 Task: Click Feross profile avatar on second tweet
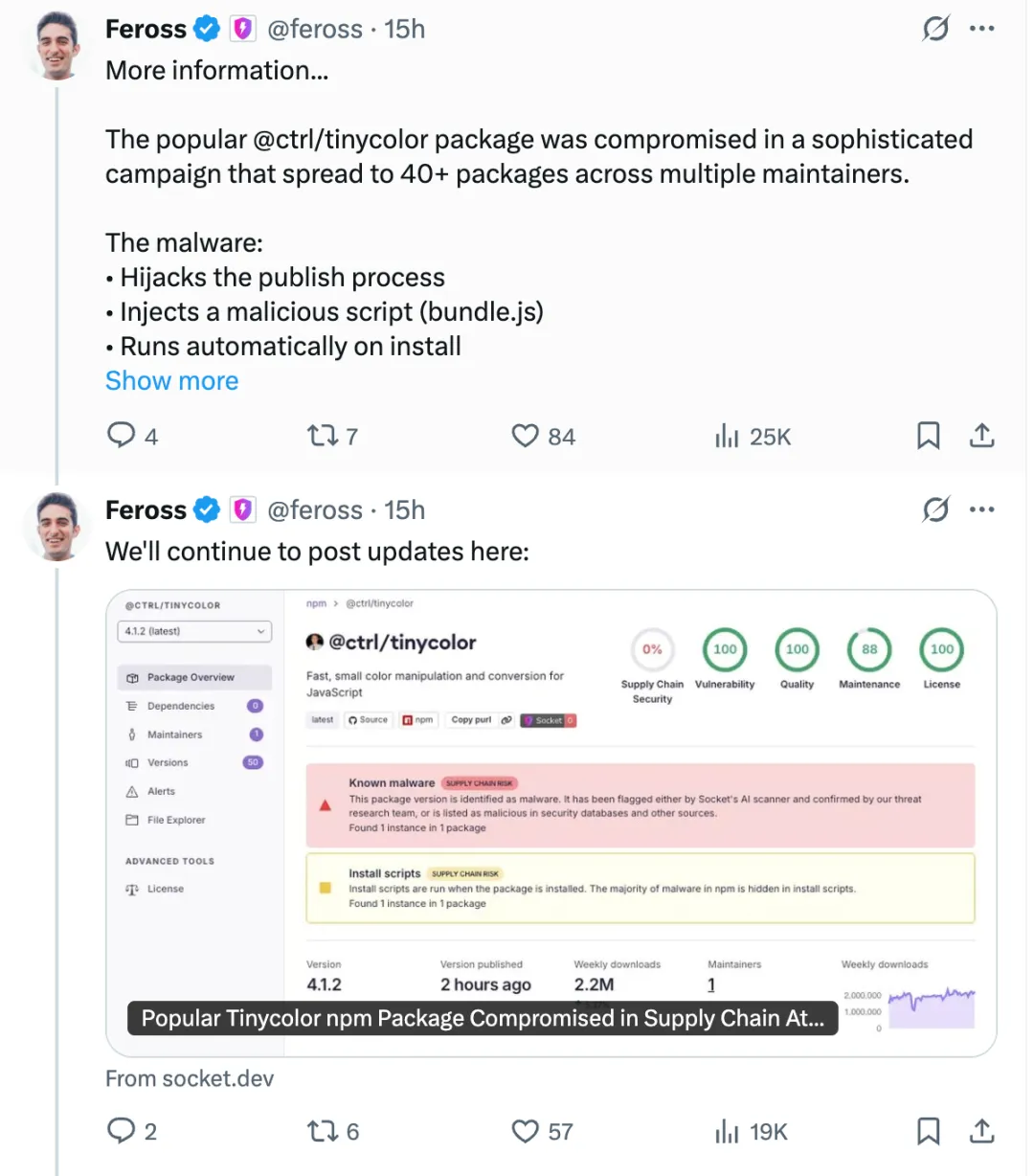57,526
